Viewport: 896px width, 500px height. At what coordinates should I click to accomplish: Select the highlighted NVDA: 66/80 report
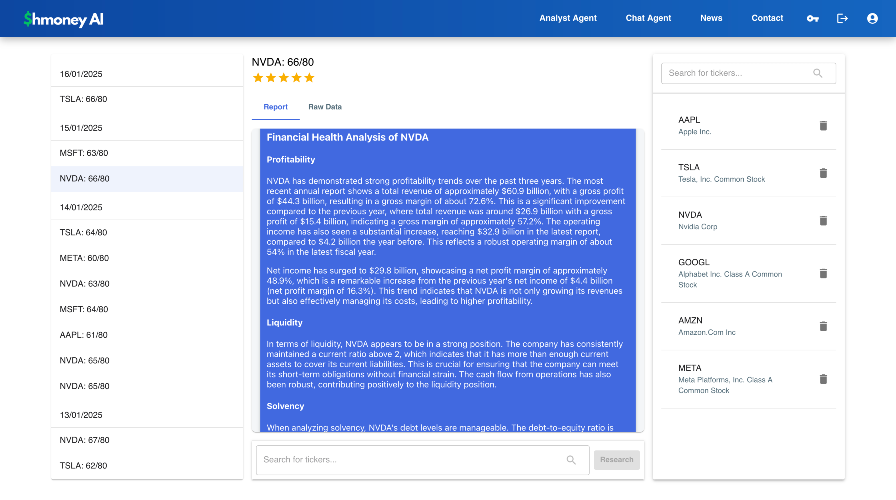click(x=147, y=179)
